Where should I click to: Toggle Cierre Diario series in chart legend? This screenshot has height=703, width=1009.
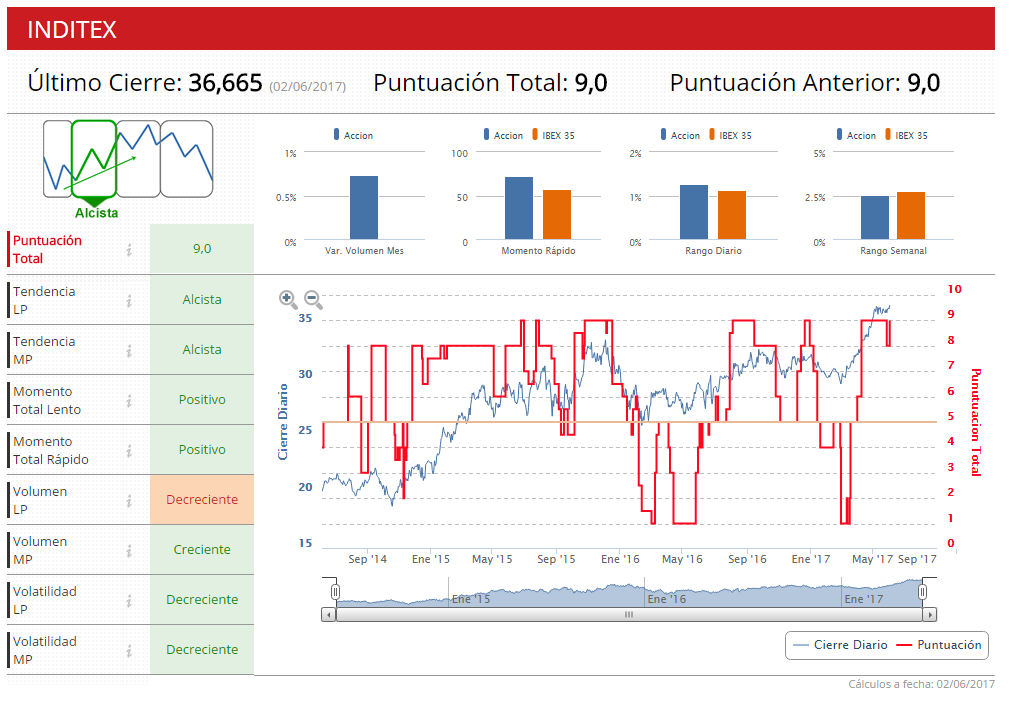click(x=840, y=645)
